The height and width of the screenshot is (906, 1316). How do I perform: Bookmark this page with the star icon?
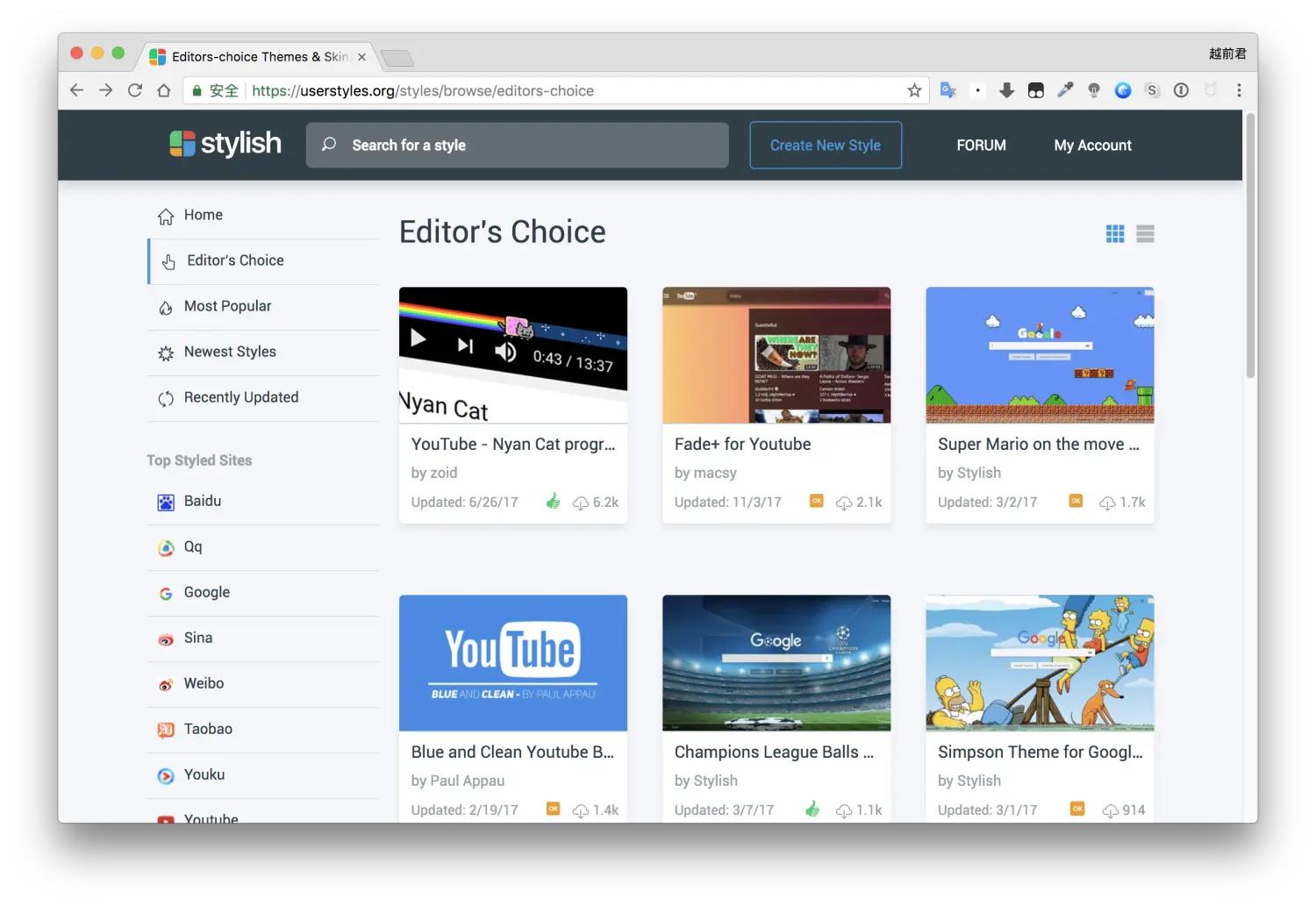(914, 90)
